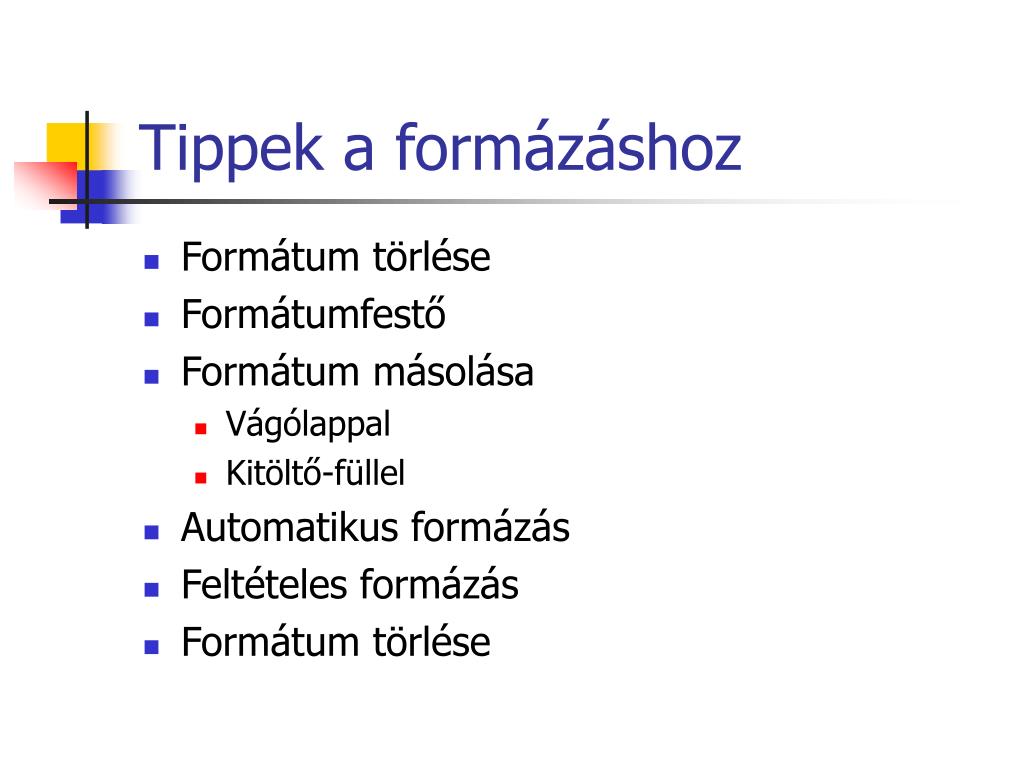The width and height of the screenshot is (1024, 768).
Task: Click the blue bullet beside Automatikus formázás
Action: click(152, 532)
